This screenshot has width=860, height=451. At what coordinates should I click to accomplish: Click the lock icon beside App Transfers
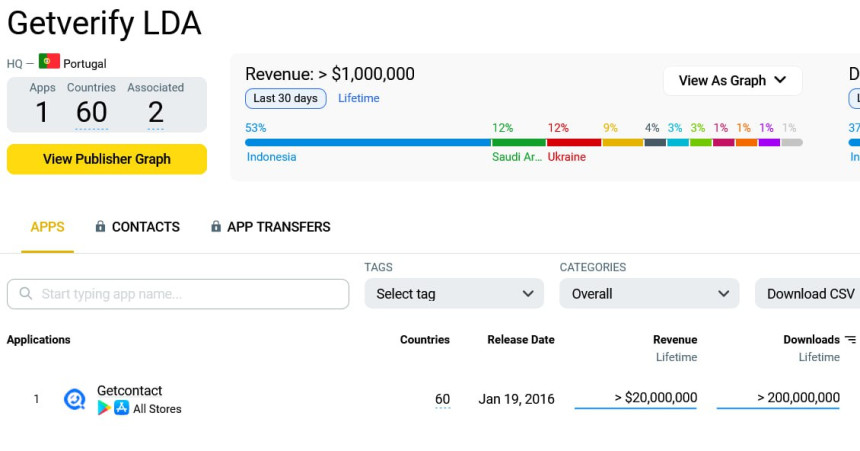click(216, 227)
